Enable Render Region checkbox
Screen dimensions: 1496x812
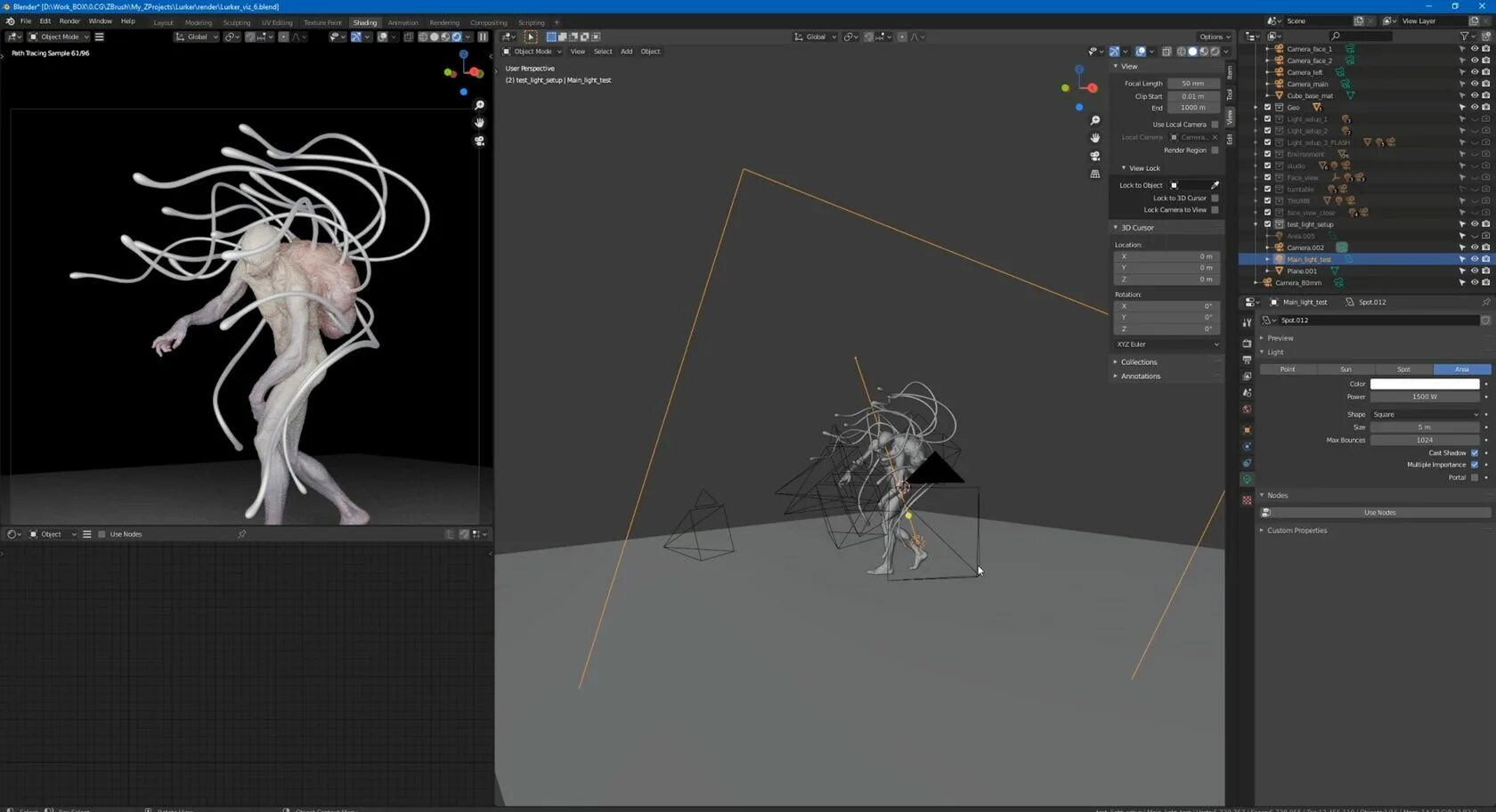point(1215,150)
